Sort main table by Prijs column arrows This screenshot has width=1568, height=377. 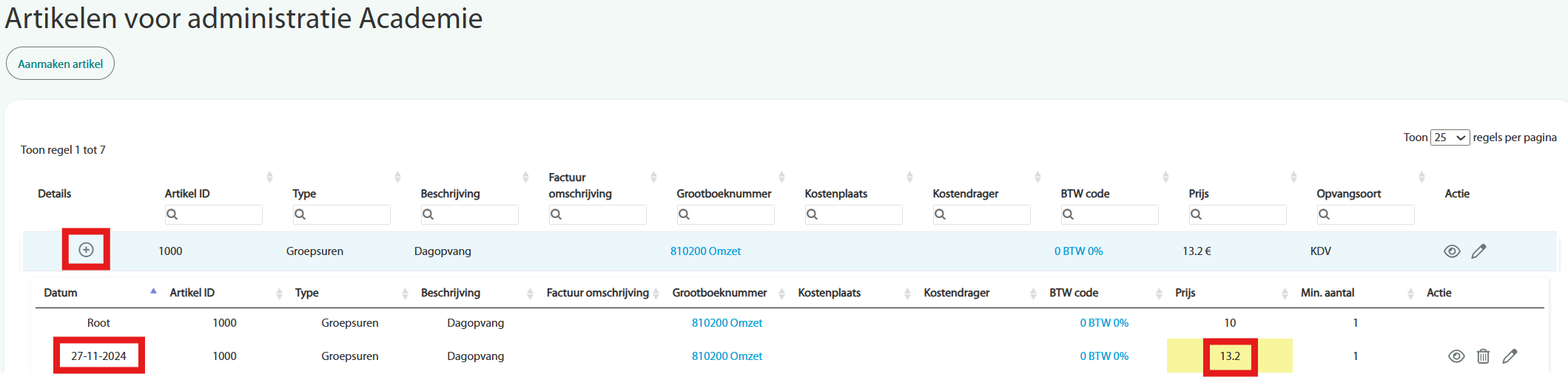point(1293,177)
